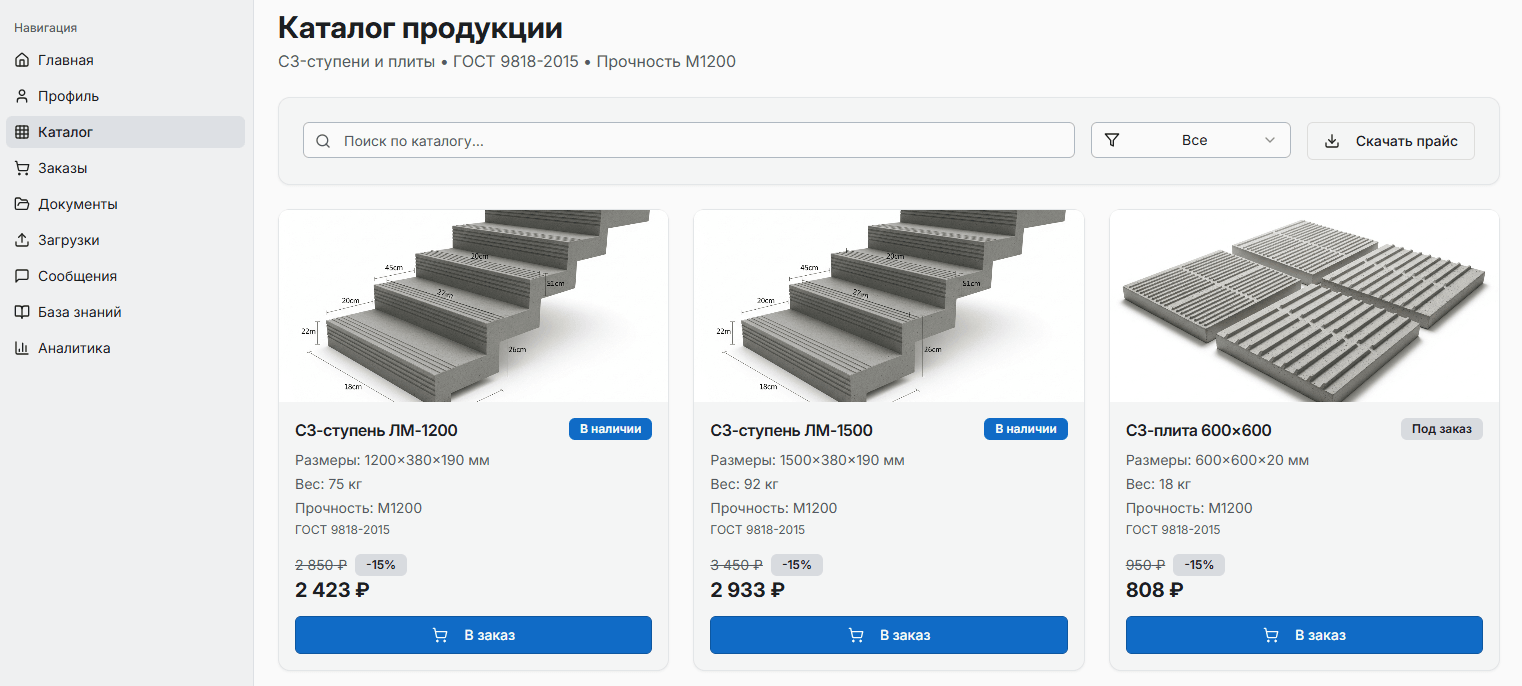Click the Сообщения chat bubble icon
The width and height of the screenshot is (1522, 686).
[21, 275]
